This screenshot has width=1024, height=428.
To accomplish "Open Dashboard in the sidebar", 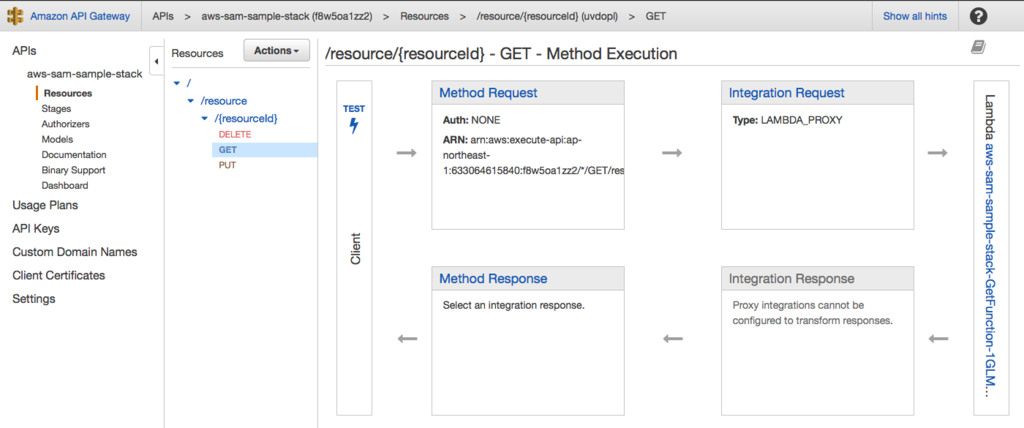I will (x=65, y=186).
